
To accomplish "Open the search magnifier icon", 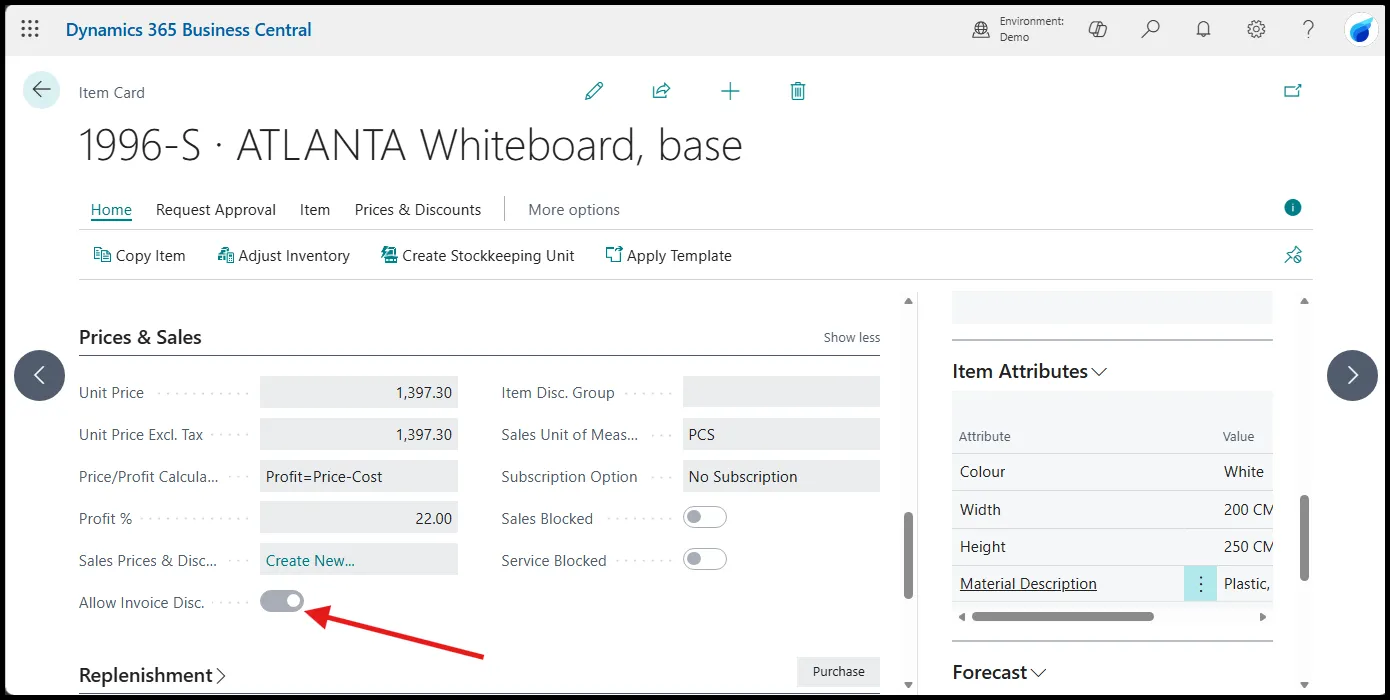I will click(1151, 29).
